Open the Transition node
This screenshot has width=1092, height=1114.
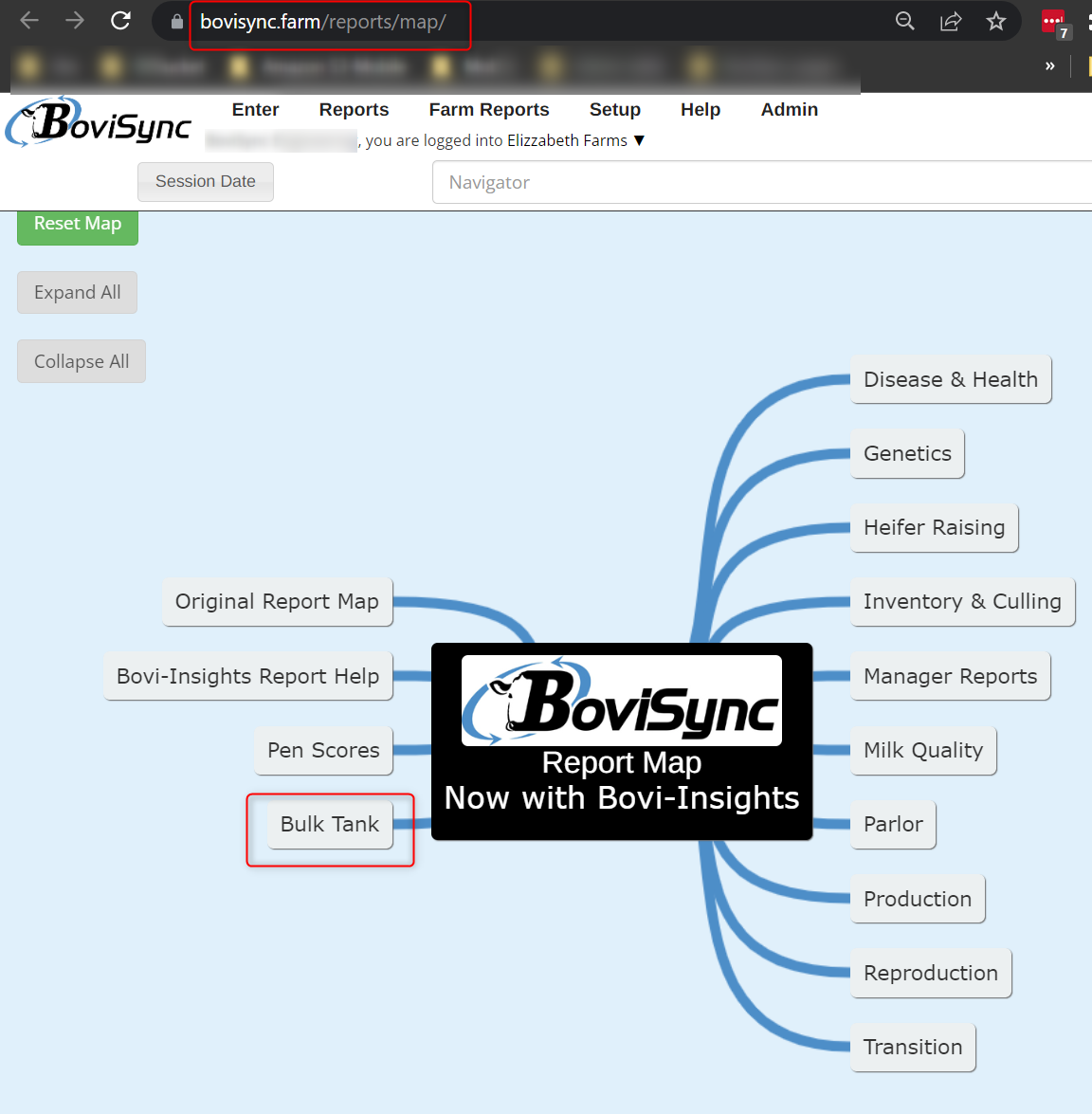click(x=913, y=1048)
